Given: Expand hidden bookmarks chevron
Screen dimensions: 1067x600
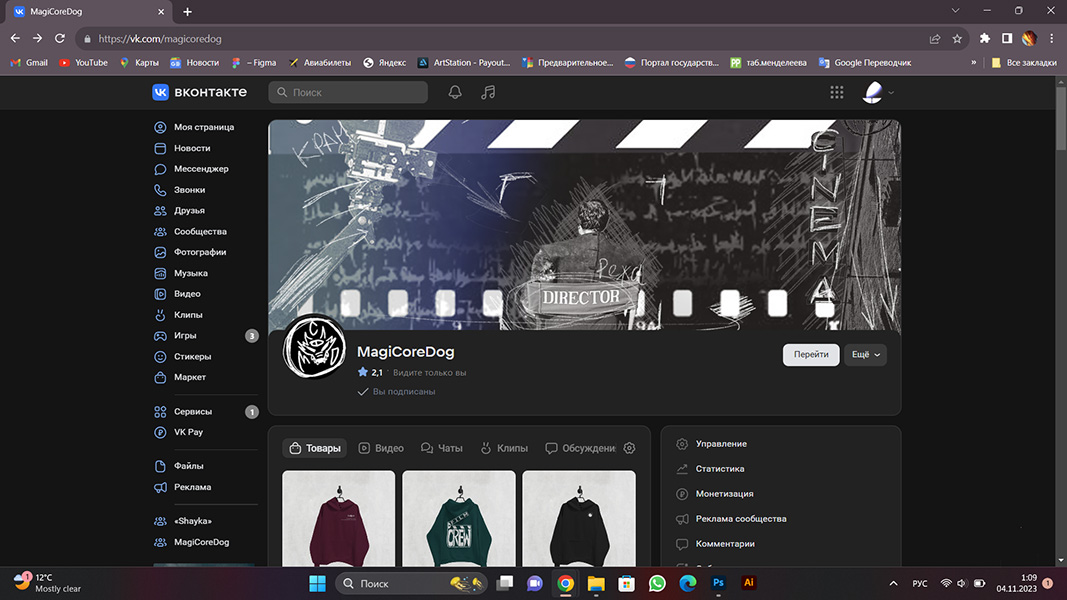Looking at the screenshot, I should (x=973, y=63).
